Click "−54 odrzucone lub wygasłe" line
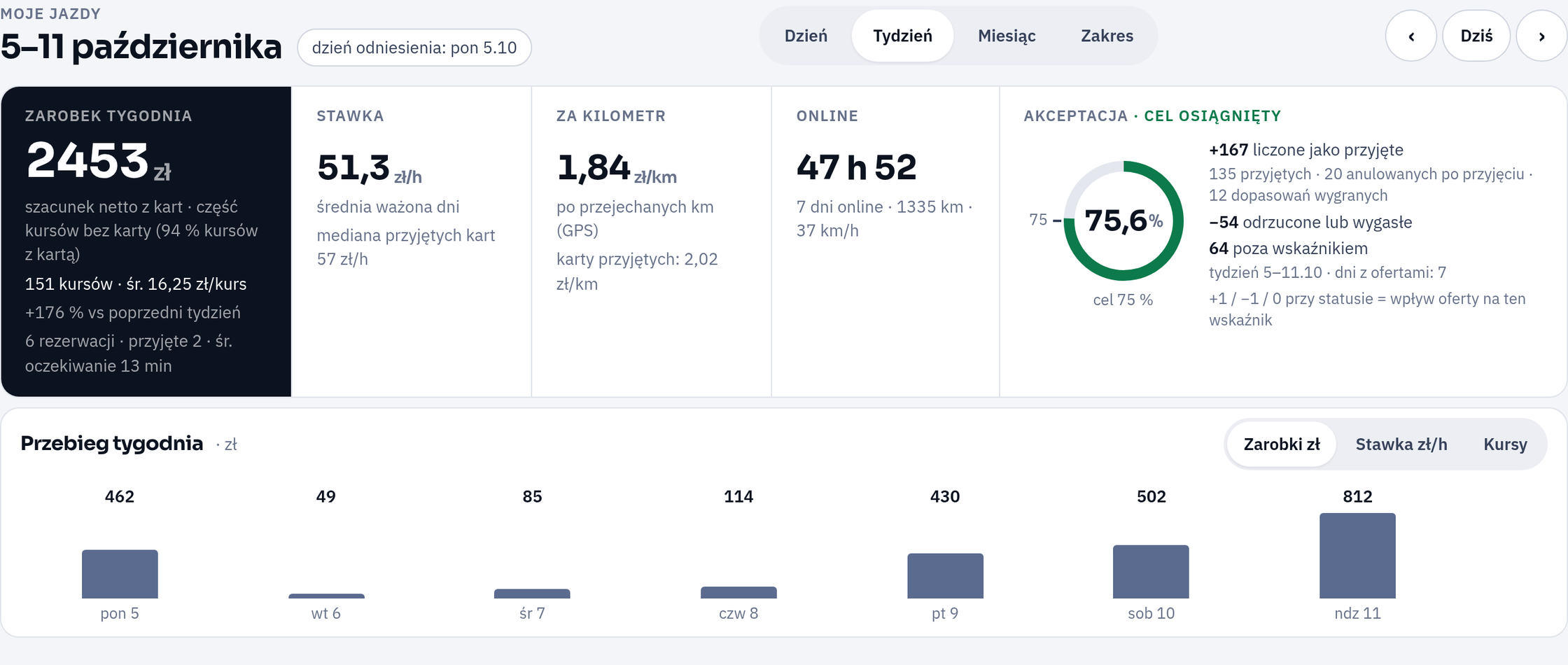This screenshot has width=1568, height=665. coord(1310,223)
